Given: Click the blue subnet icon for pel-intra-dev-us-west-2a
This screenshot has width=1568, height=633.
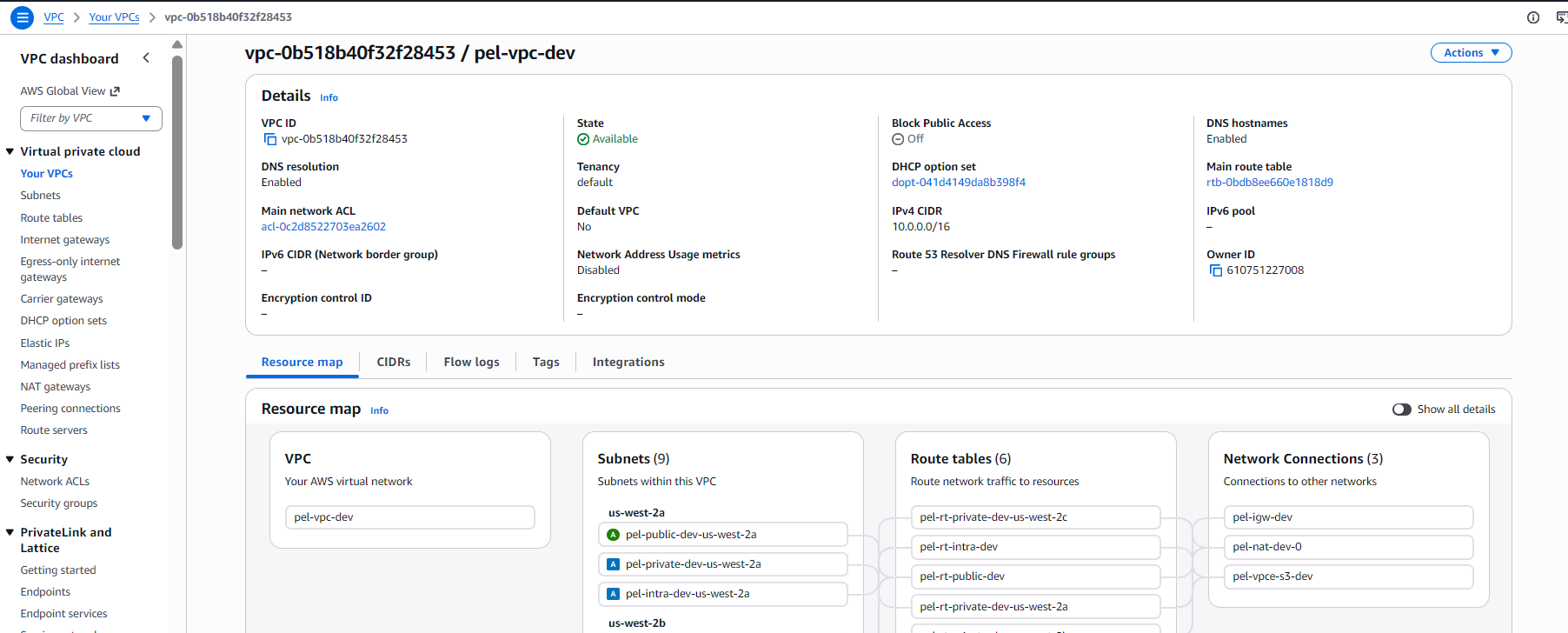Looking at the screenshot, I should click(613, 594).
